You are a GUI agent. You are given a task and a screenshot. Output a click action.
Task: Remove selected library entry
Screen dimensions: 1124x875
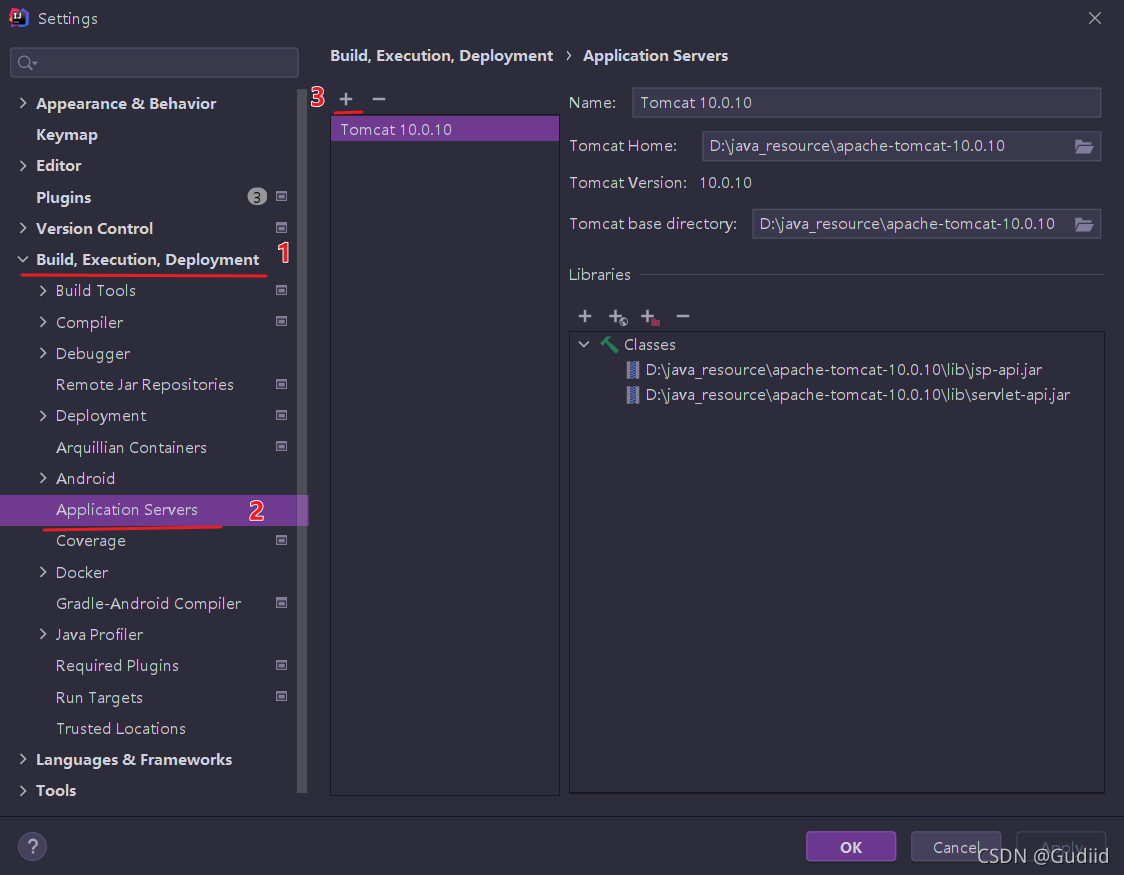pyautogui.click(x=682, y=316)
